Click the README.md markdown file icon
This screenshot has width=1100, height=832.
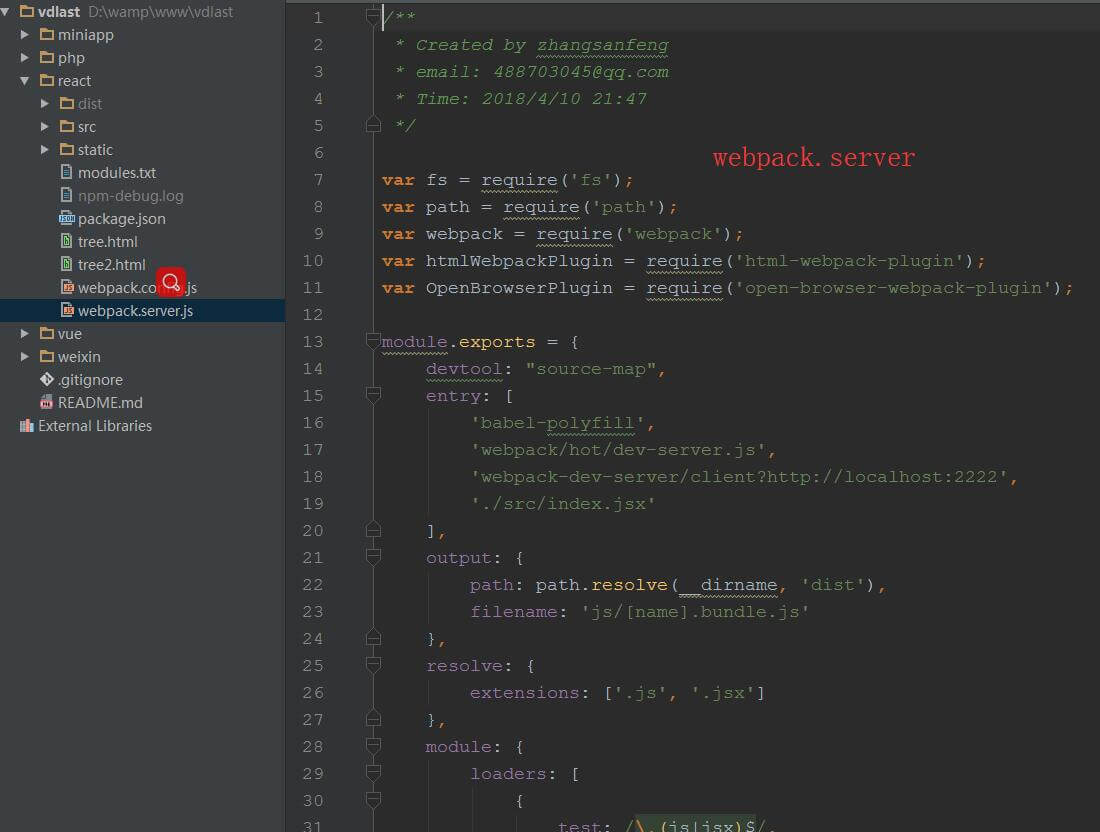tap(47, 403)
